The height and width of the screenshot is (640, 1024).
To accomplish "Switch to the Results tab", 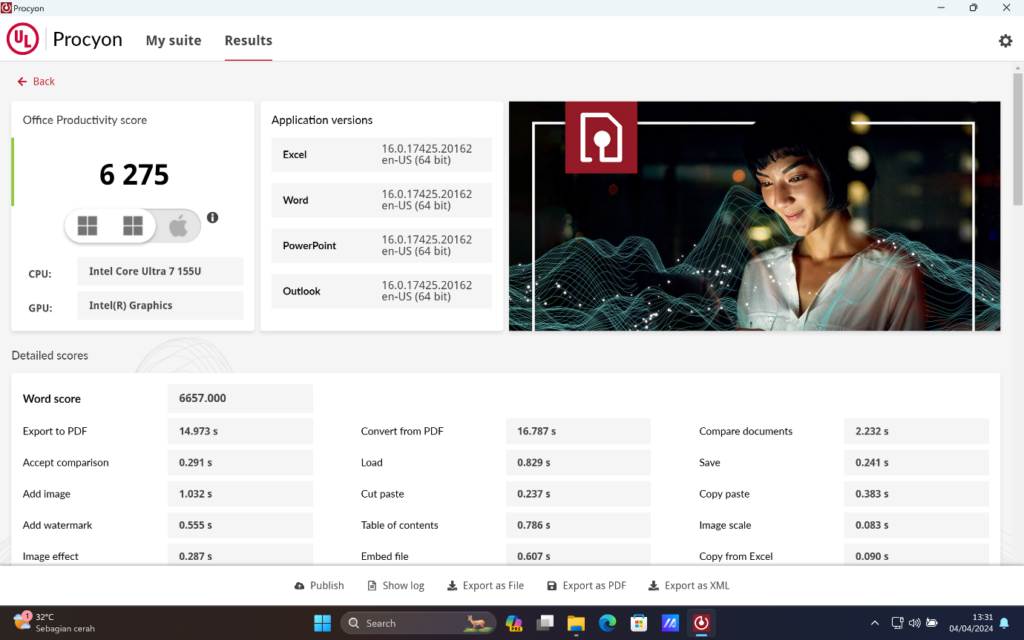I will tap(247, 40).
